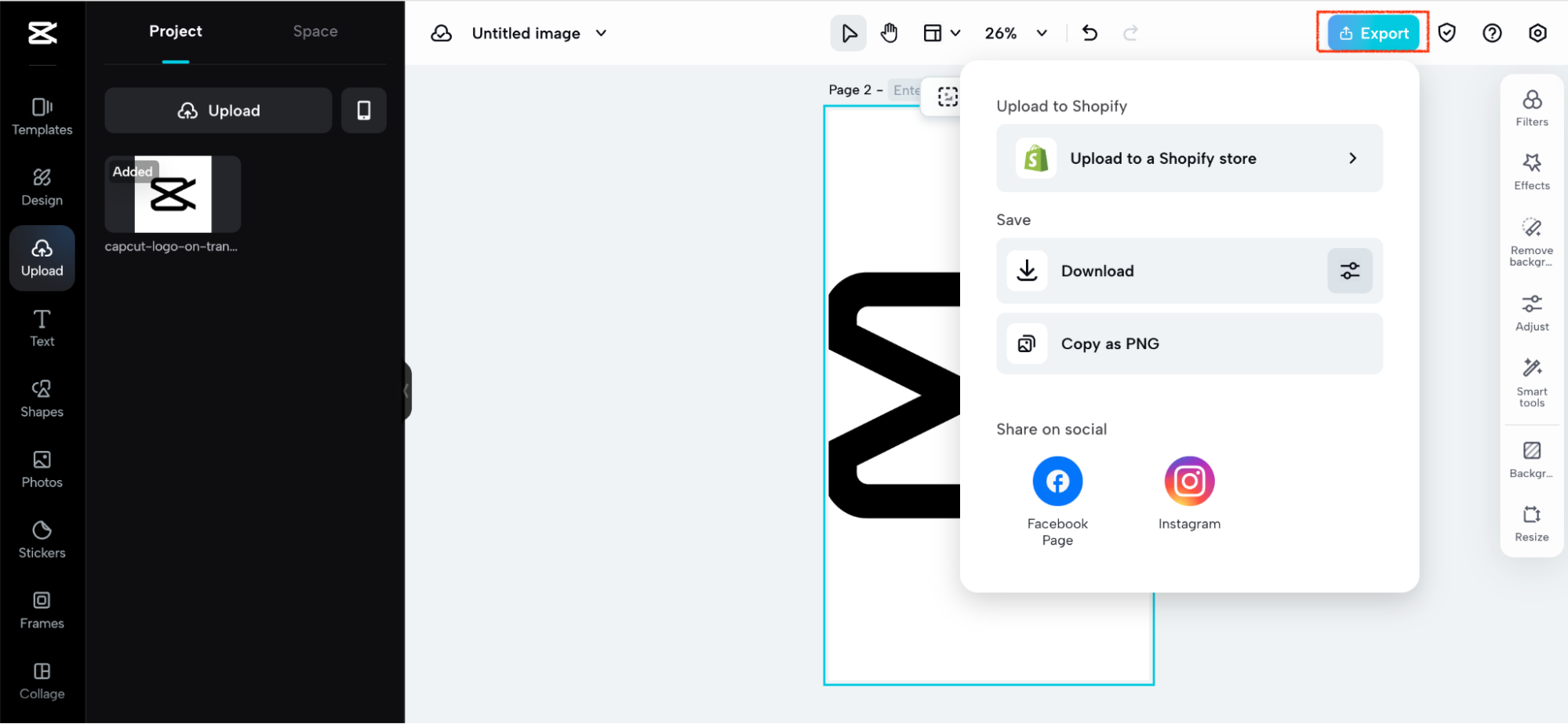Click the upload from phone icon

(x=364, y=111)
